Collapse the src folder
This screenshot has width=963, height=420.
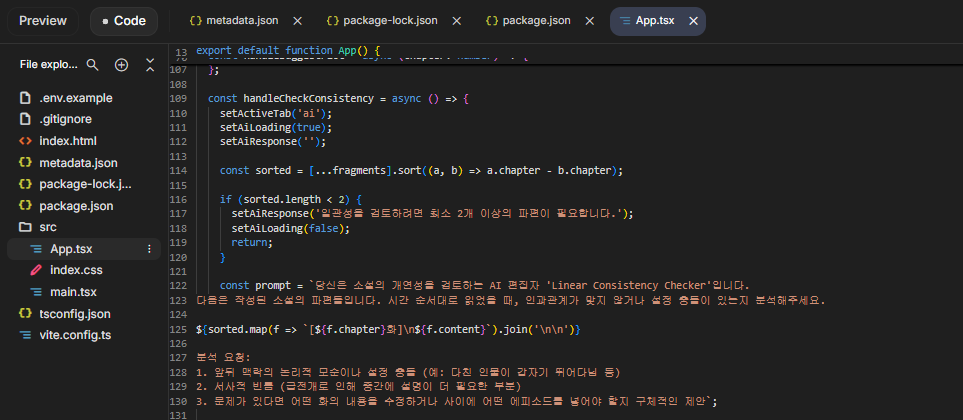[x=84, y=227]
